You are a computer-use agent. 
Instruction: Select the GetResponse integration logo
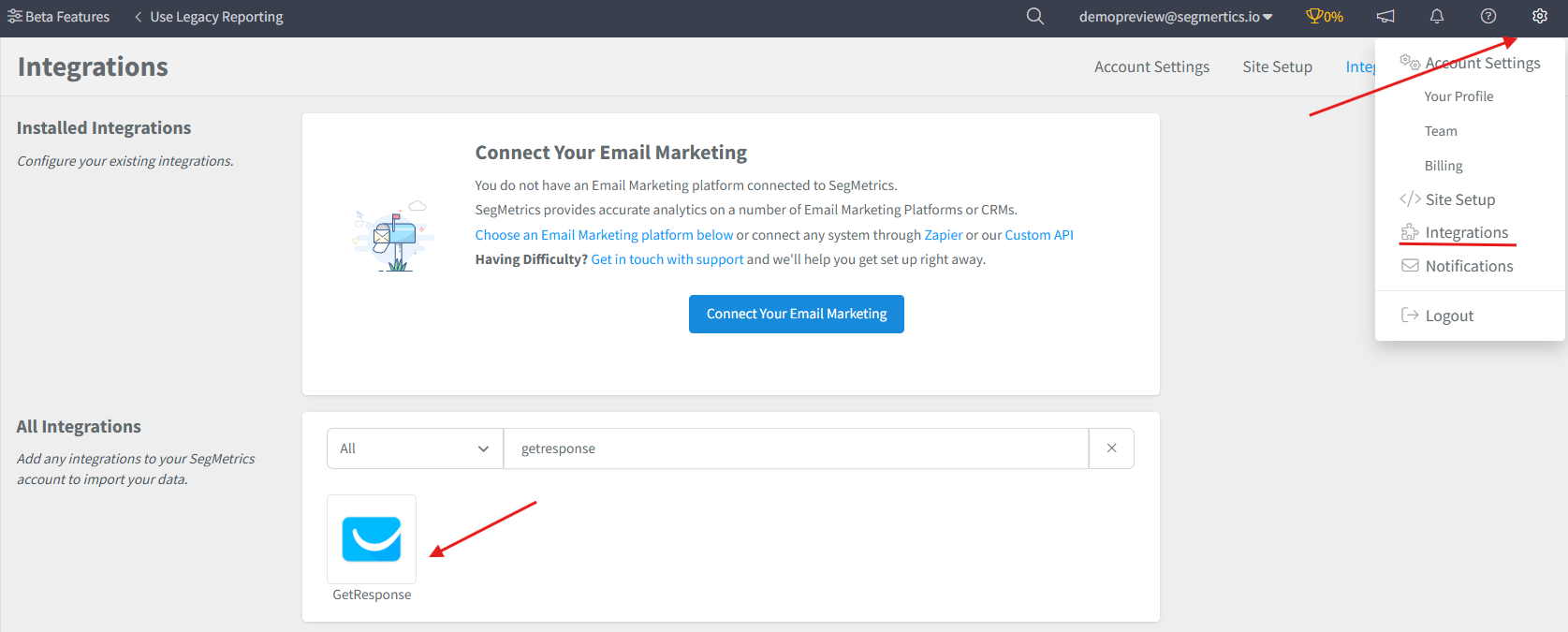(x=372, y=539)
